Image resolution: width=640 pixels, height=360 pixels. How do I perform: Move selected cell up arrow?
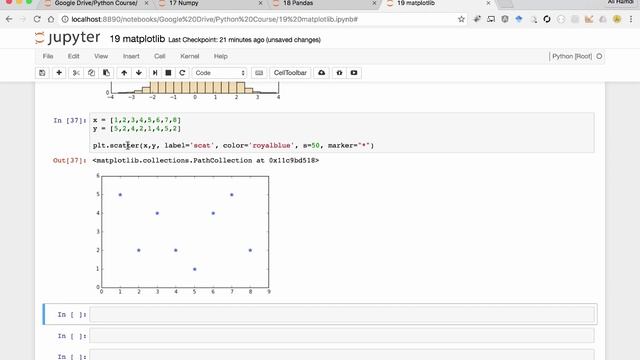click(124, 73)
